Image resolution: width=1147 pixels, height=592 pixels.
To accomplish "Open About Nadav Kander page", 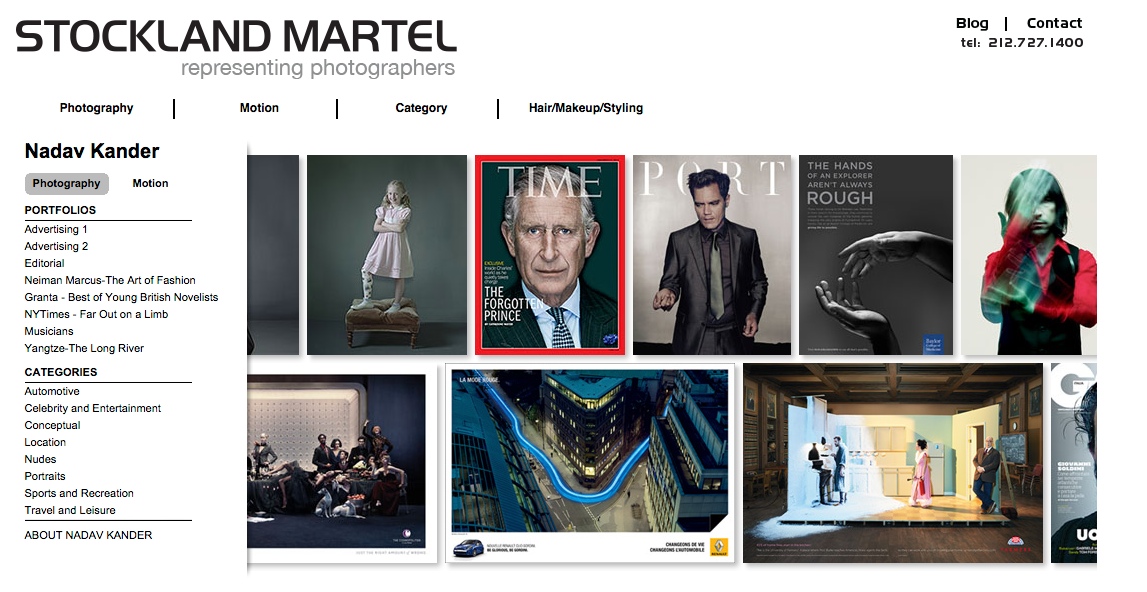I will 89,535.
